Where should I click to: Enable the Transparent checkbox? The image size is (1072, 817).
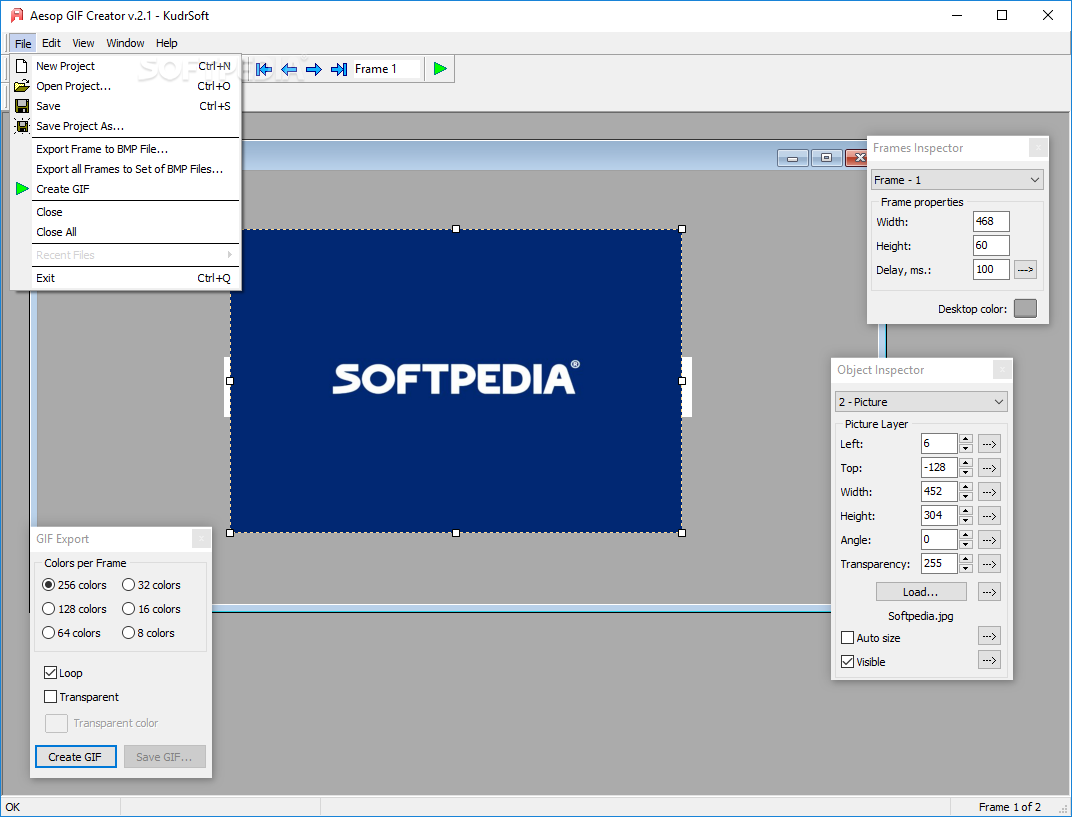coord(51,697)
